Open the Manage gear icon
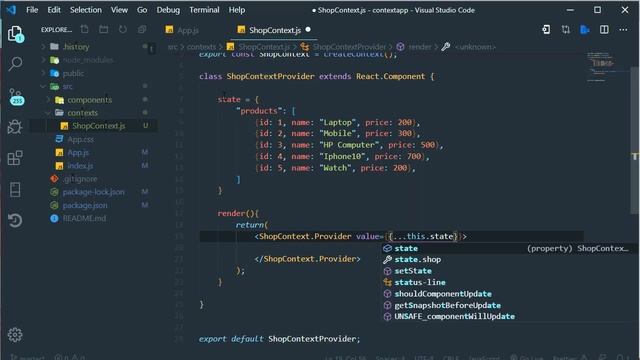This screenshot has height=360, width=640. pos(15,335)
